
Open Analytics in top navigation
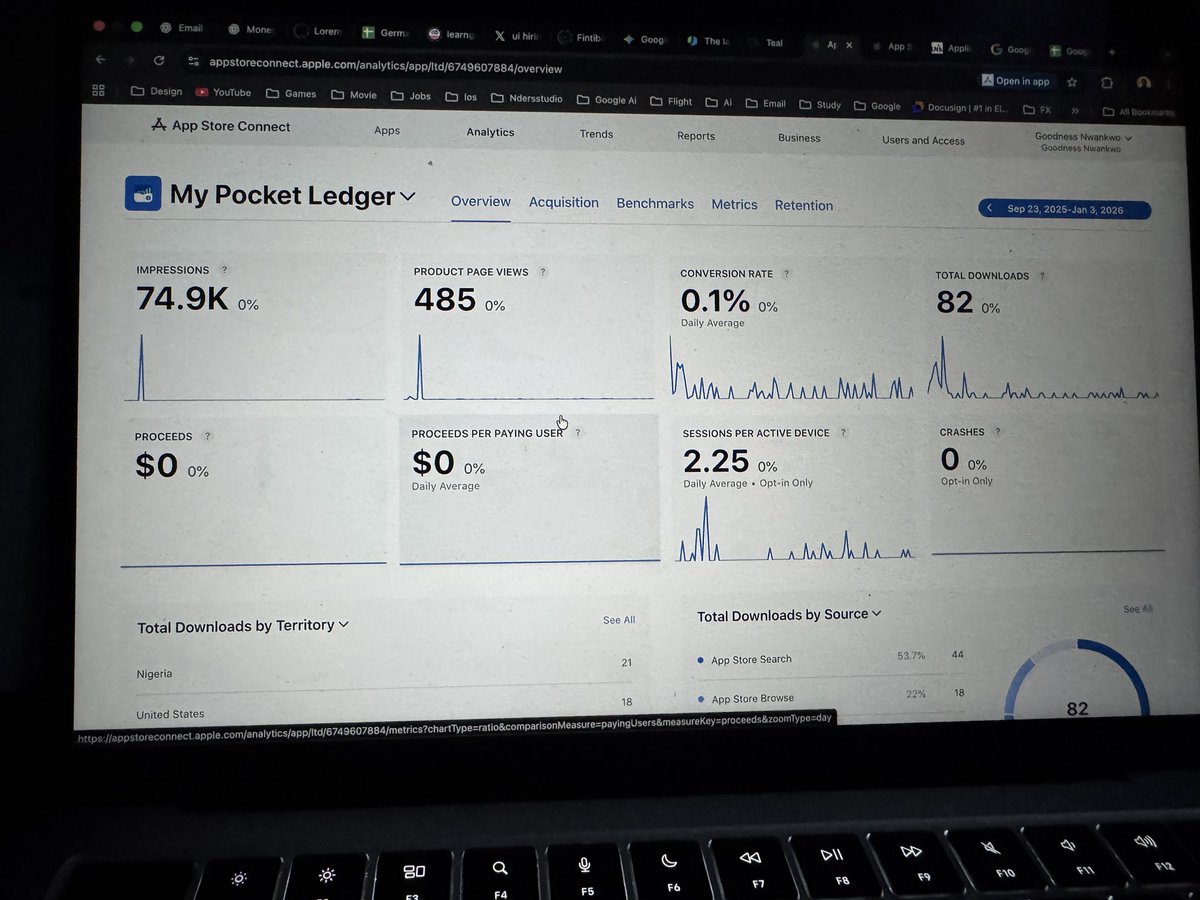(x=490, y=132)
